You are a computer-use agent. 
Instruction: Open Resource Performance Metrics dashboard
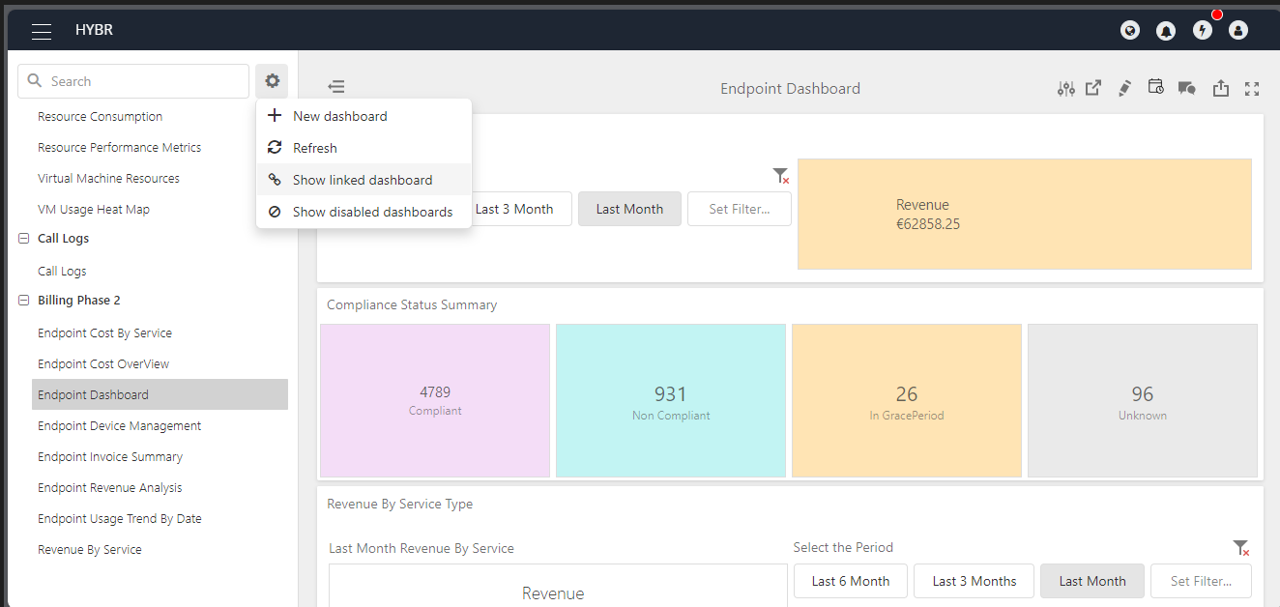119,147
